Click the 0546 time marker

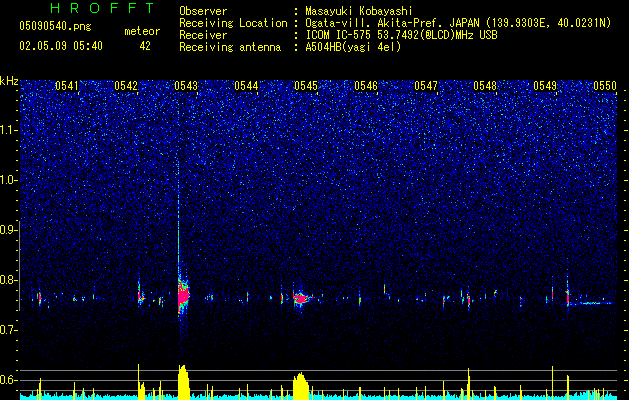click(366, 85)
